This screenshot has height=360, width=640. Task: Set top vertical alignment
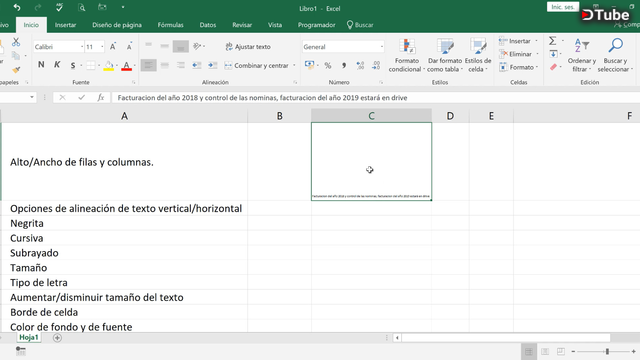click(149, 46)
